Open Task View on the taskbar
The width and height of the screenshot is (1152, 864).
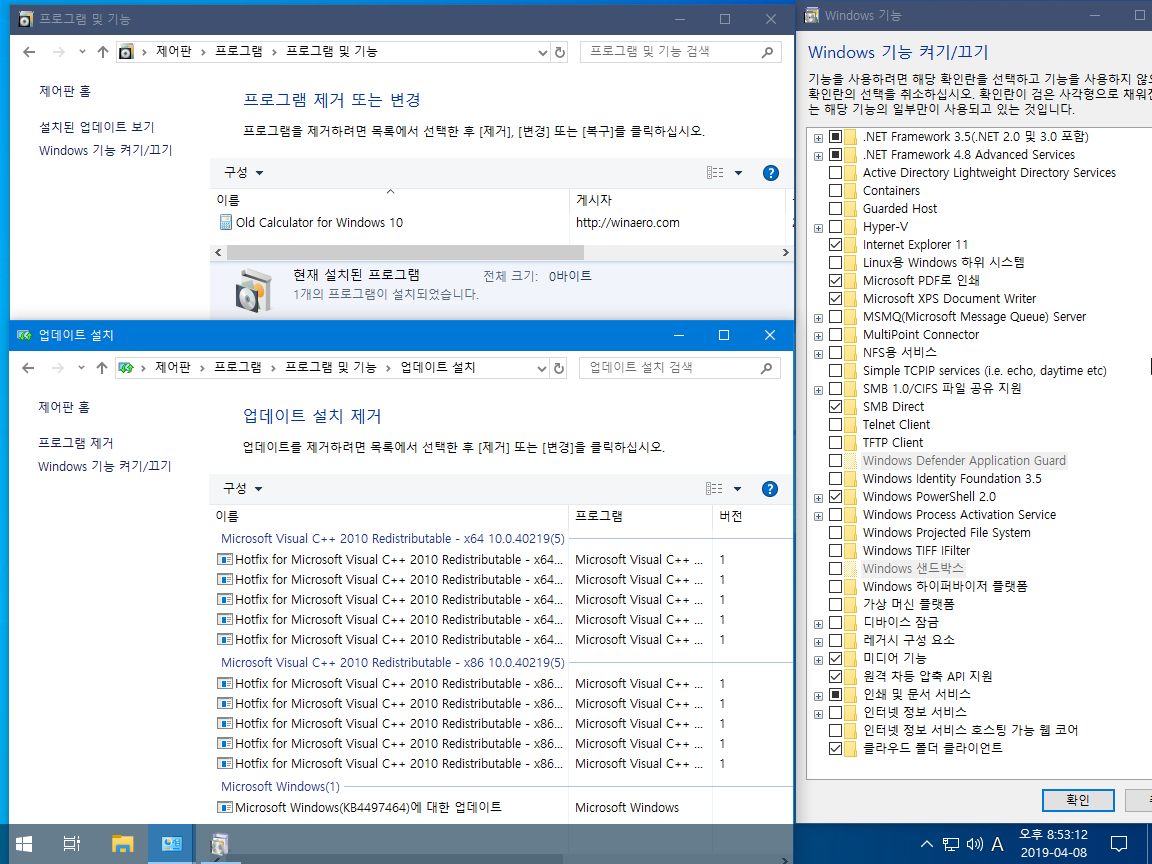coord(71,843)
